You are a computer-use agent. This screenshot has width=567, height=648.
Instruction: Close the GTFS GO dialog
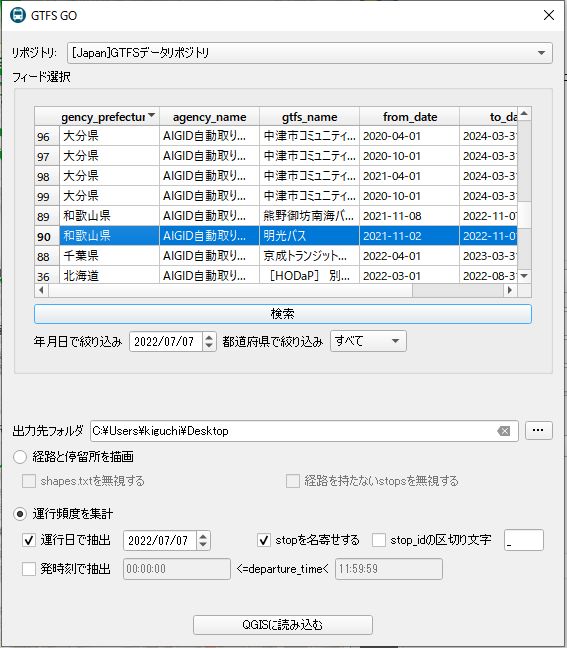click(549, 15)
